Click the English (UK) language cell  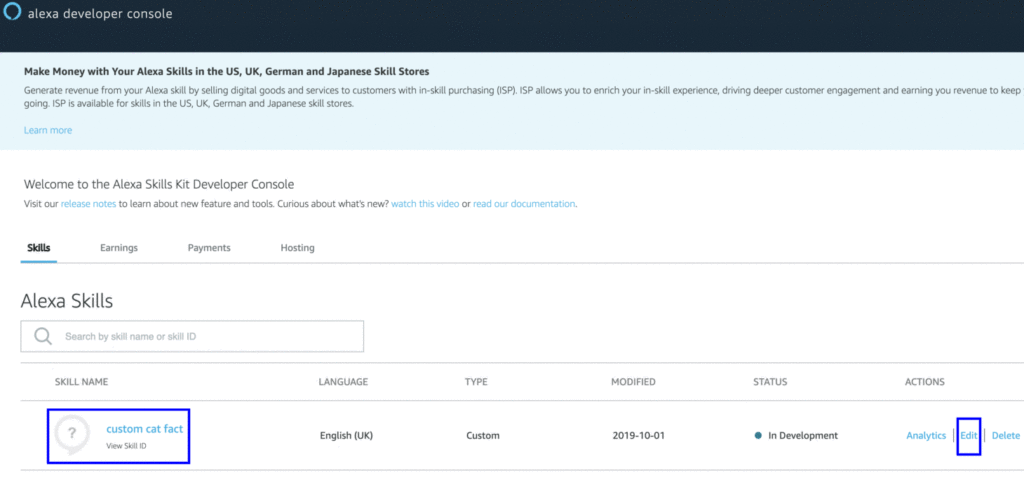pos(346,436)
